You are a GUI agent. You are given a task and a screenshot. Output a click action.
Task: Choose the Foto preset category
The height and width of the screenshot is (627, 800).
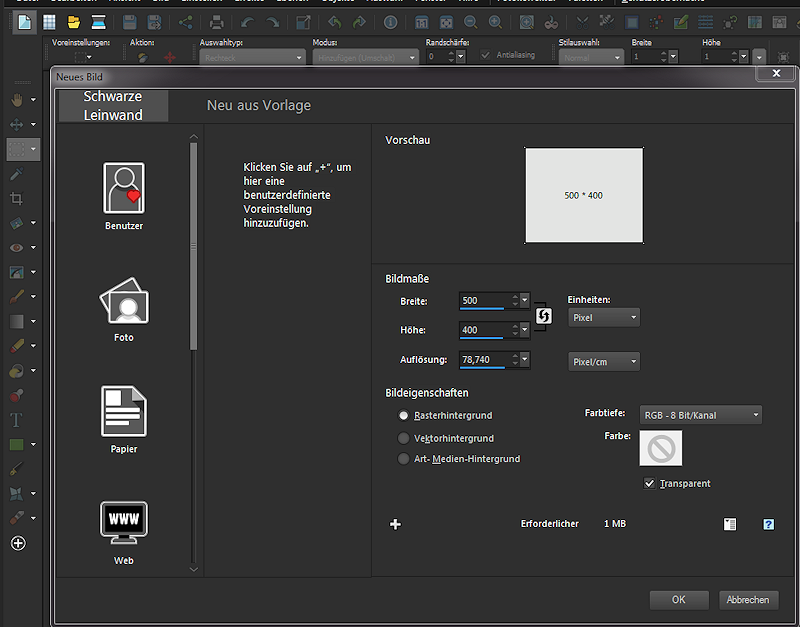[x=124, y=301]
